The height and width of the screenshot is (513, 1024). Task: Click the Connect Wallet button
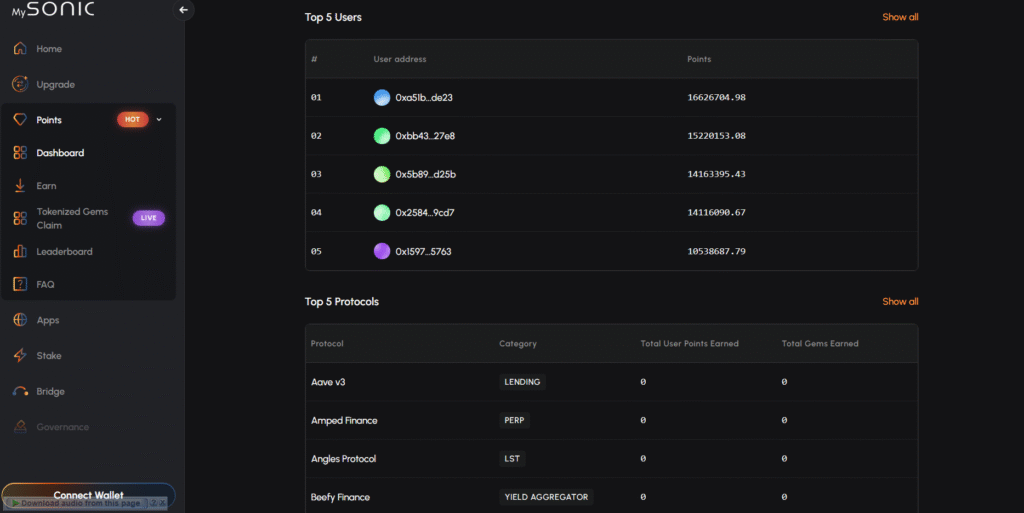point(88,495)
